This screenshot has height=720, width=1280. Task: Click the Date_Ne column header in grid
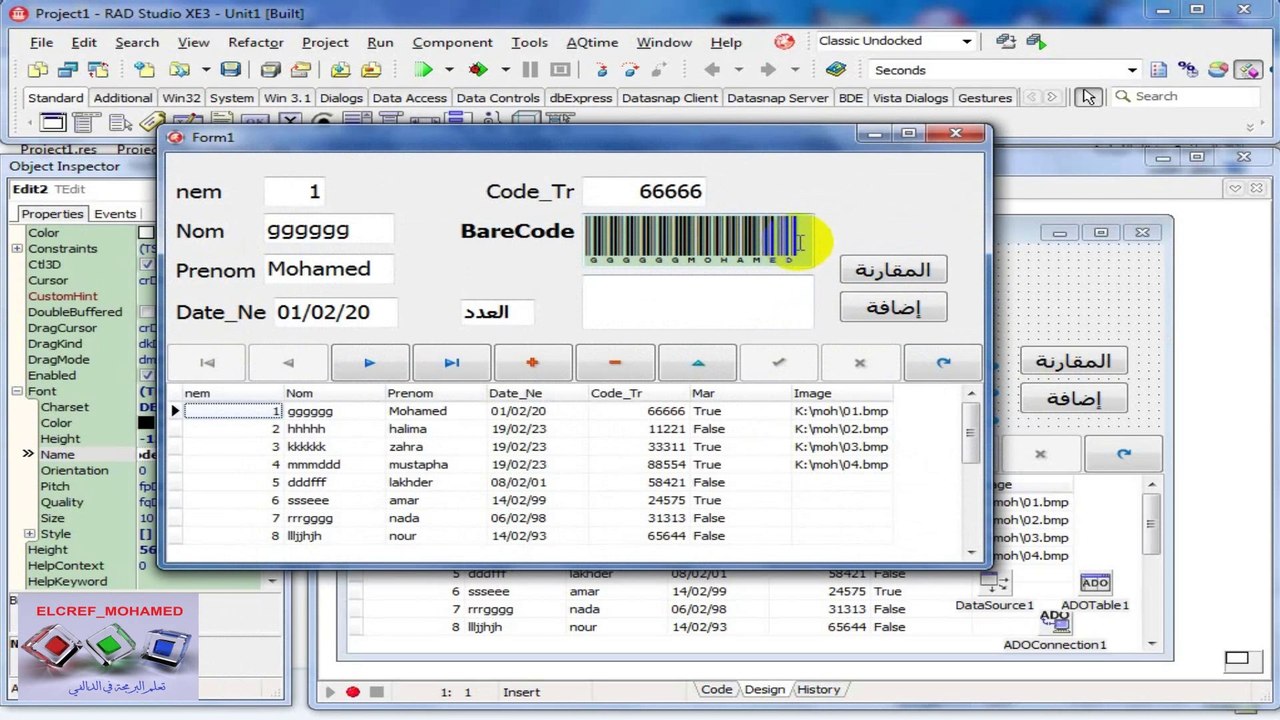click(538, 393)
